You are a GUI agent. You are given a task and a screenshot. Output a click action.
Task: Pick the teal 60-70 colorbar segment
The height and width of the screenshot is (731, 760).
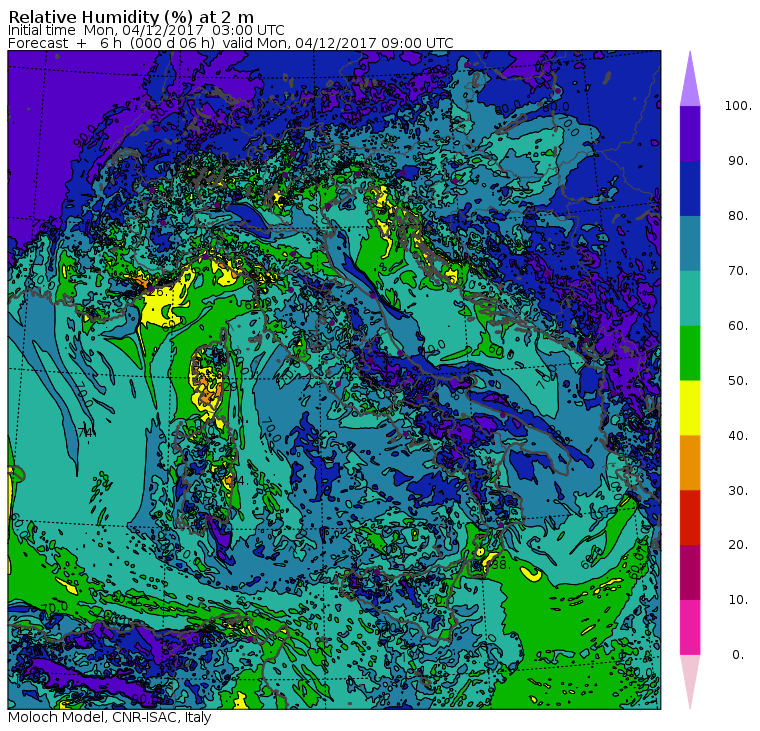point(690,298)
